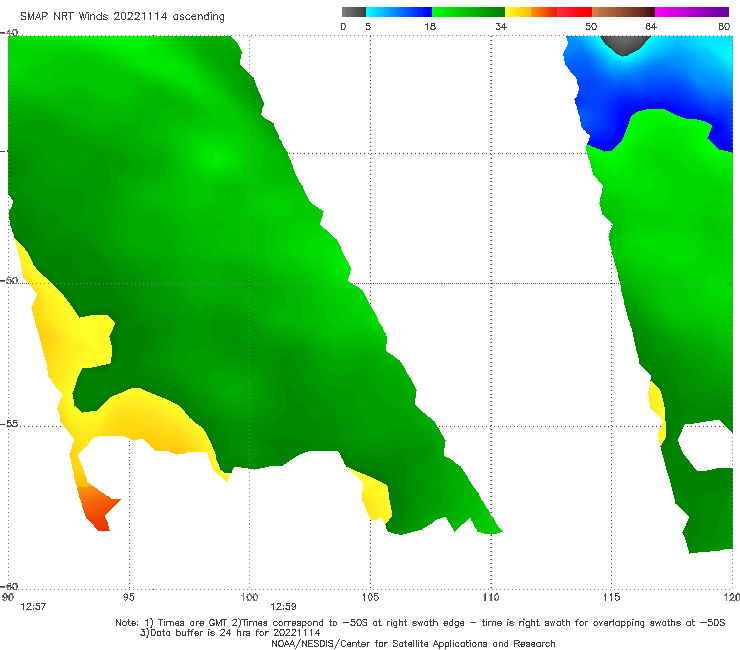Click the longitude label 95

pos(128,598)
